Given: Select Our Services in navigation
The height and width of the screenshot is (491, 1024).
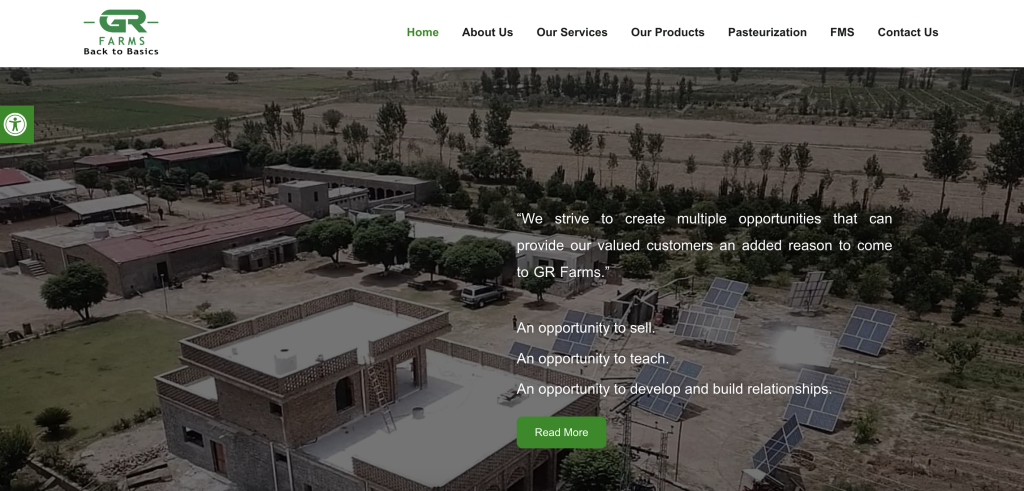Looking at the screenshot, I should [x=571, y=32].
